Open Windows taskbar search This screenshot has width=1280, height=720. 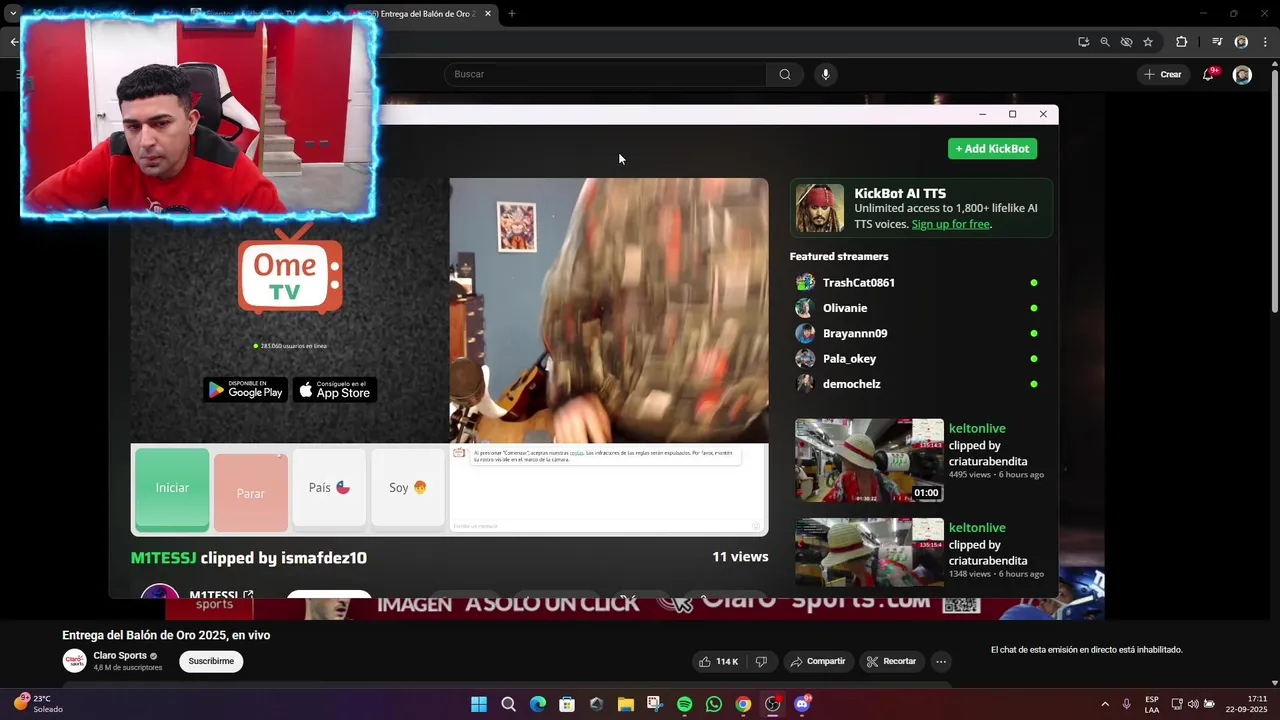(x=508, y=704)
